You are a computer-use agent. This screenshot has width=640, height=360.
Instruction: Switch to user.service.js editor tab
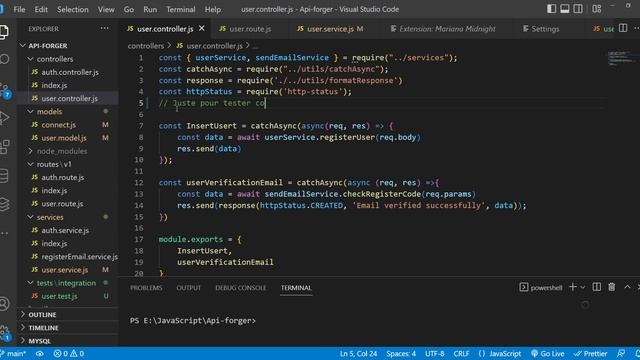[x=331, y=29]
